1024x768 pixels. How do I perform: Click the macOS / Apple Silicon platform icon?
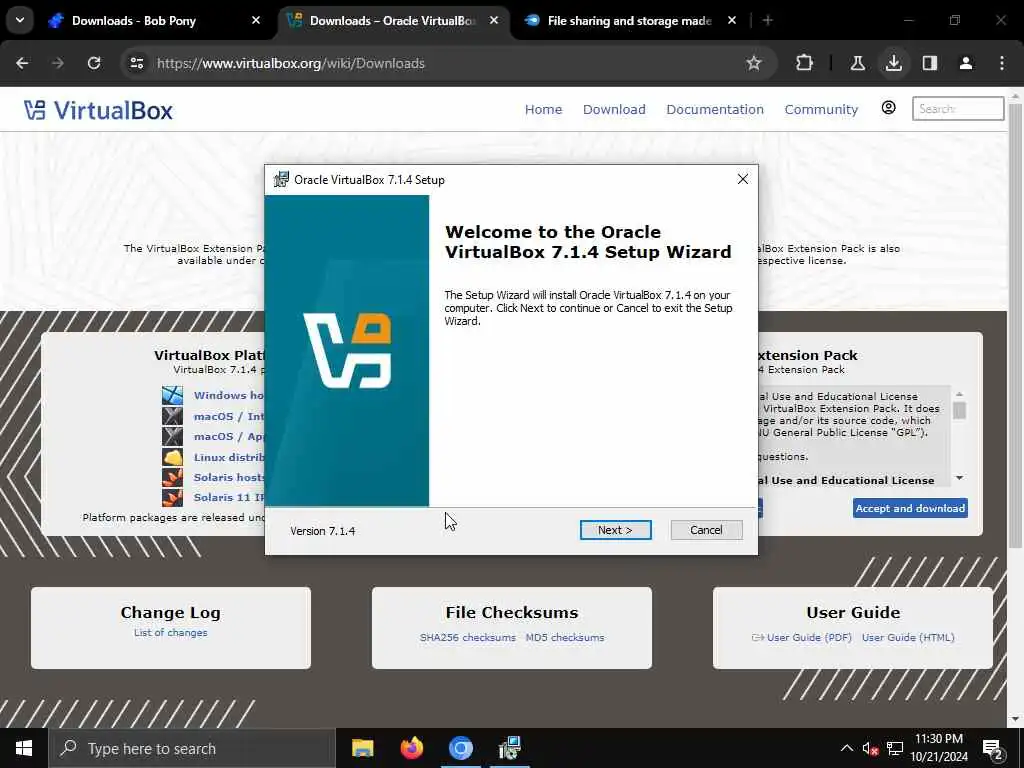tap(172, 436)
